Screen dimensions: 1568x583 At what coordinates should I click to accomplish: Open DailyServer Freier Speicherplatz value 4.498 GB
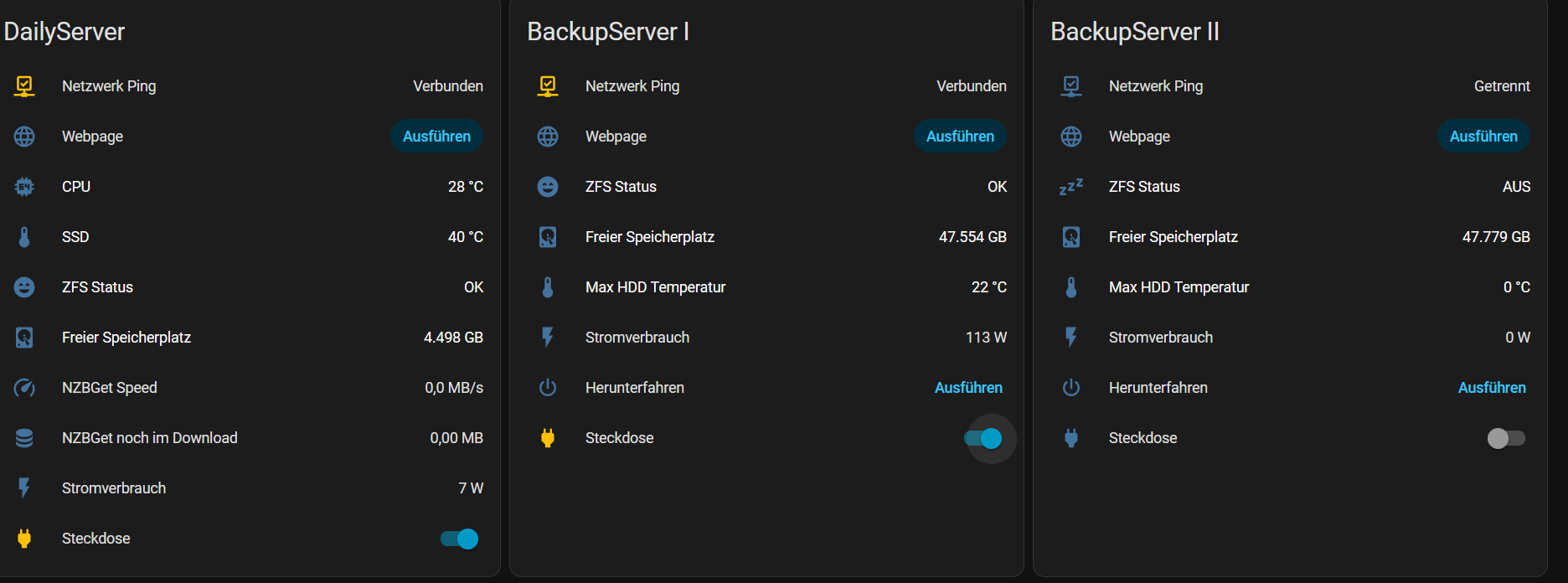click(x=453, y=338)
